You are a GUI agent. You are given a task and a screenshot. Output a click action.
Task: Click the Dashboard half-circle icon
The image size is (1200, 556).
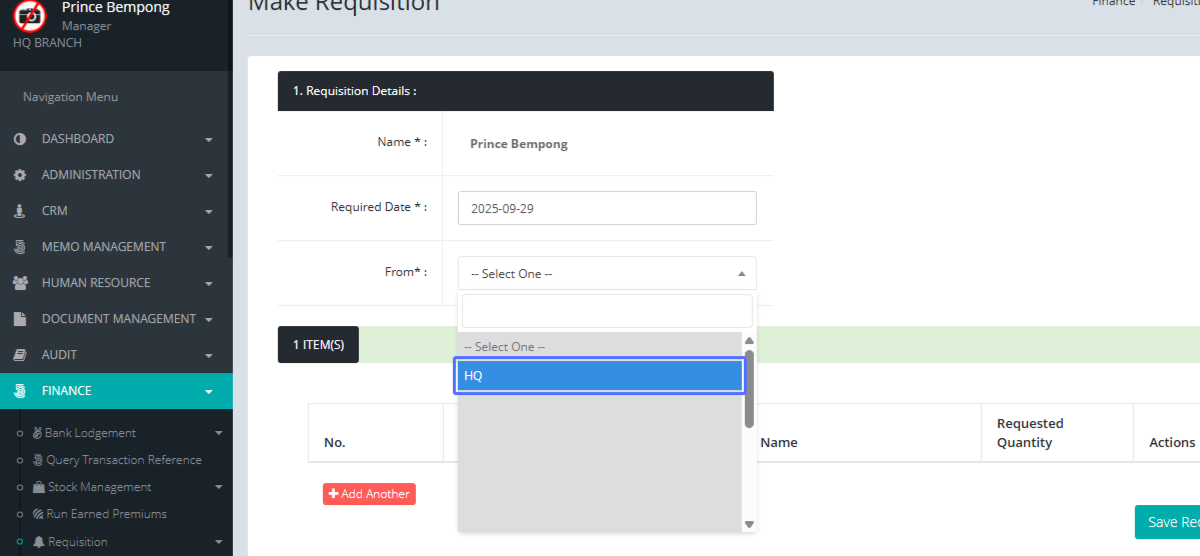click(x=20, y=139)
